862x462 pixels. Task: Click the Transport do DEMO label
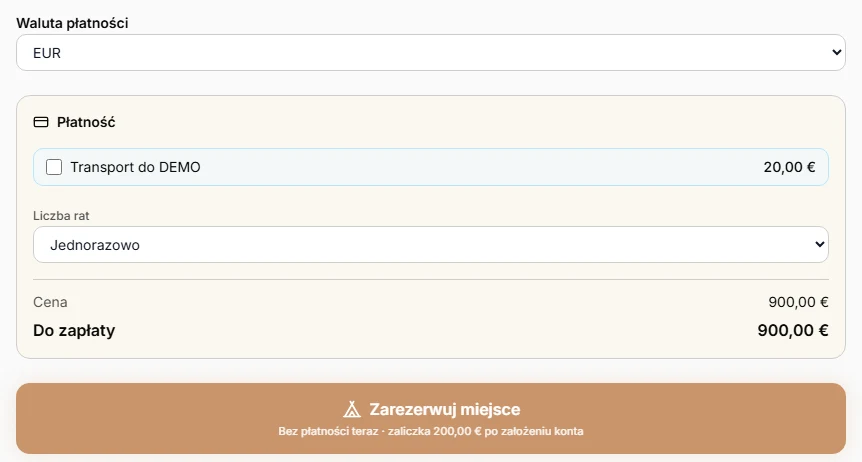[x=135, y=167]
